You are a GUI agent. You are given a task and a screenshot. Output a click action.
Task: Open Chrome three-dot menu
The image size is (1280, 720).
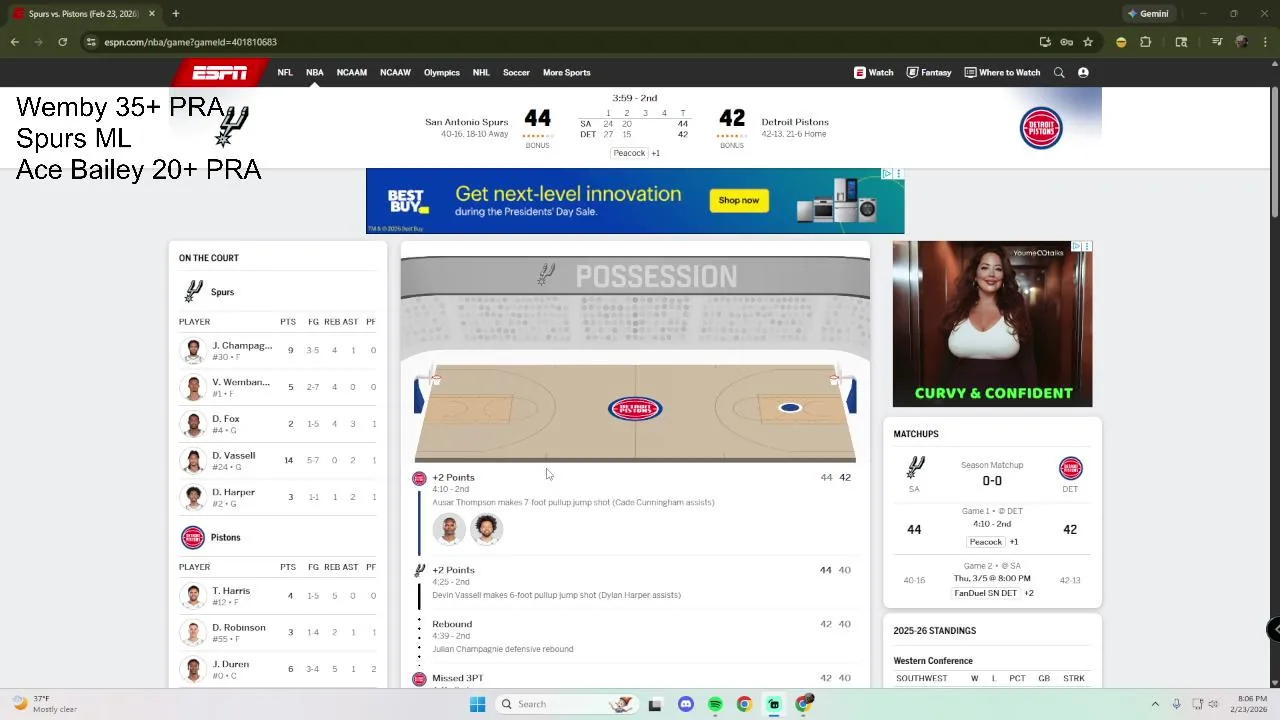coord(1265,42)
